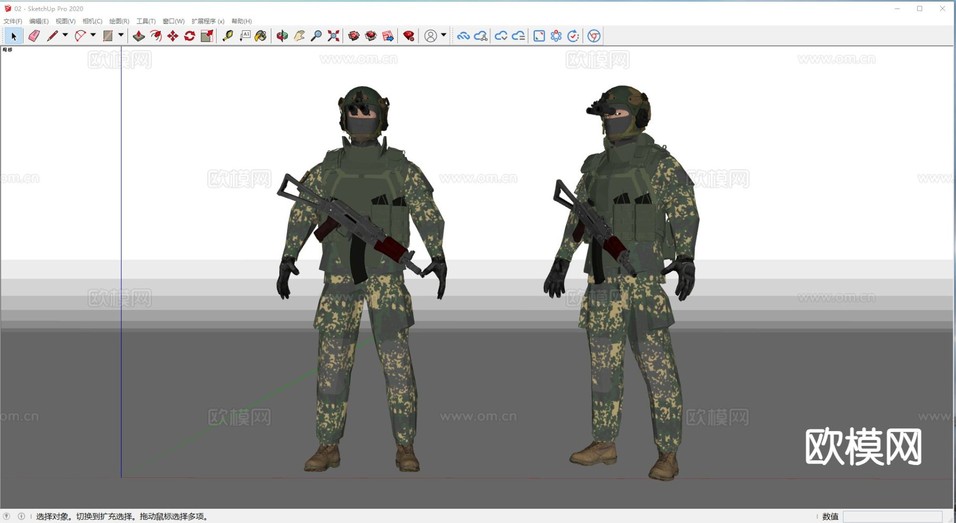956x523 pixels.
Task: Click Zoom Extents tool
Action: click(x=333, y=36)
